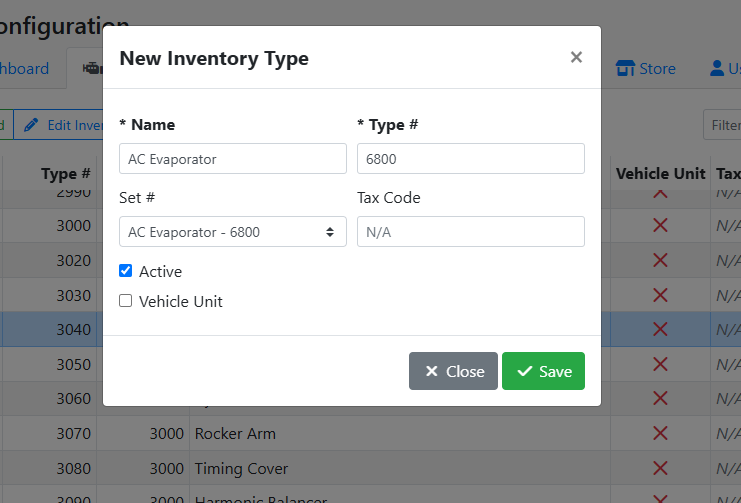Click the red X in row 3050
The height and width of the screenshot is (503, 741).
point(660,364)
